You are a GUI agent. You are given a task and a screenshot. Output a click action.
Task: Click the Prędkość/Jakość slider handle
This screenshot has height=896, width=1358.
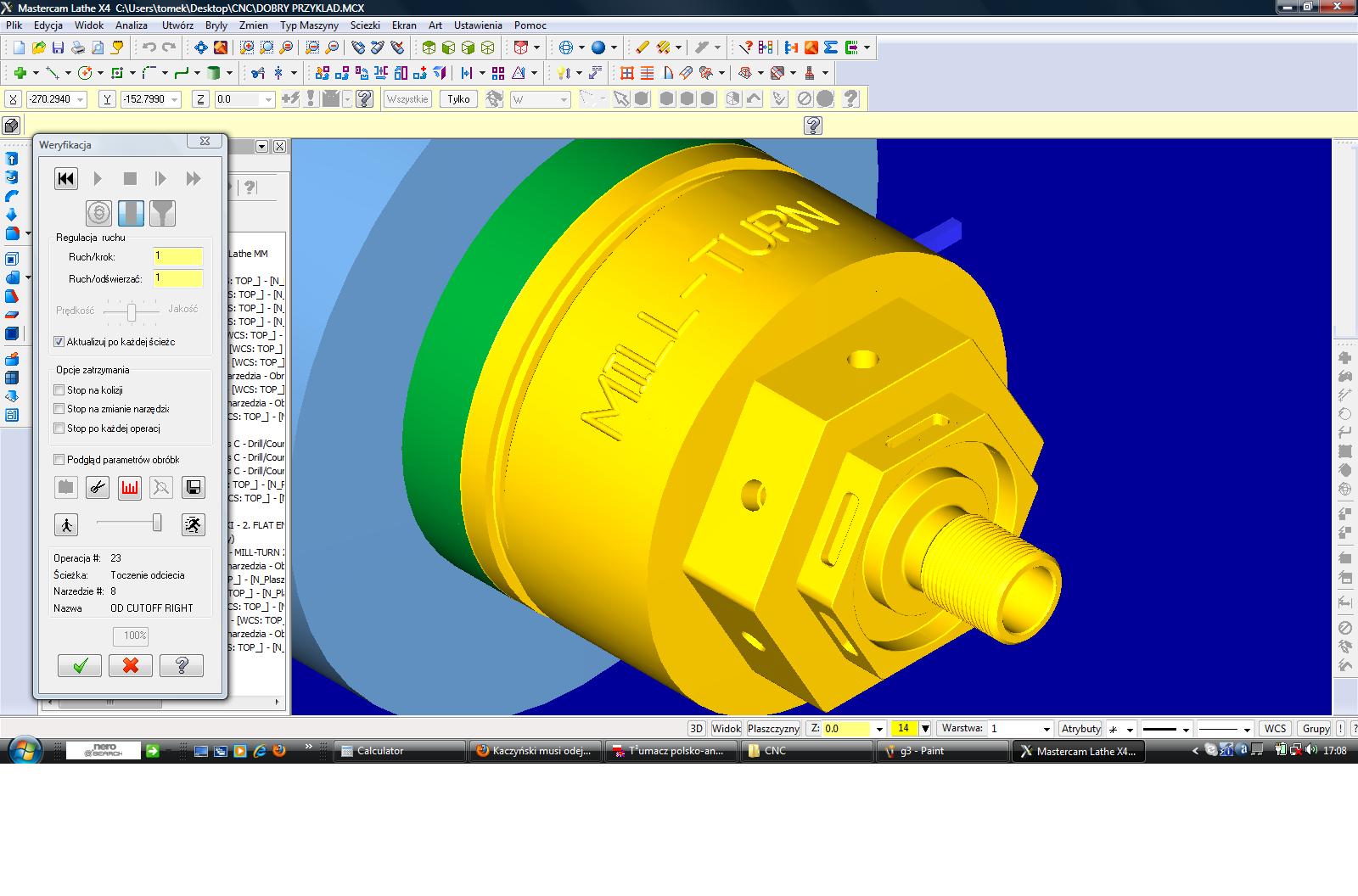(x=132, y=313)
